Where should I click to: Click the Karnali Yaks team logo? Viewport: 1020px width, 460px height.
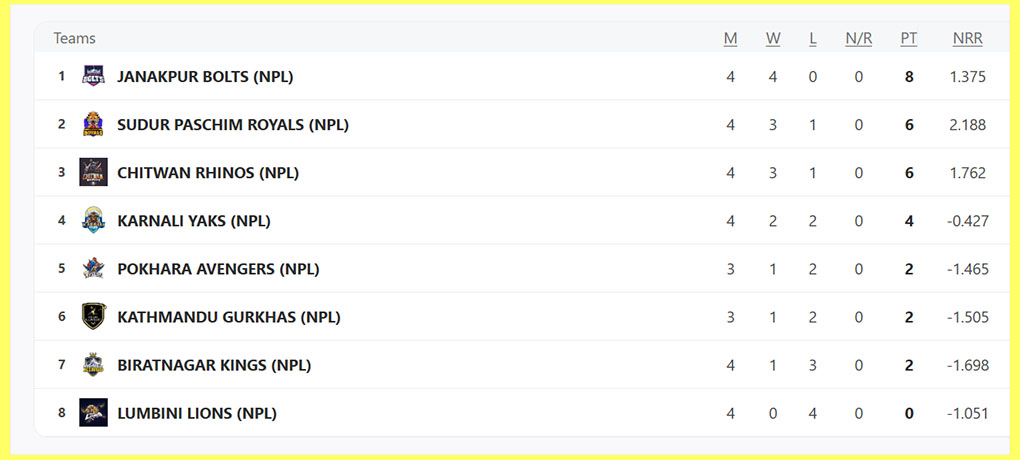(x=93, y=220)
